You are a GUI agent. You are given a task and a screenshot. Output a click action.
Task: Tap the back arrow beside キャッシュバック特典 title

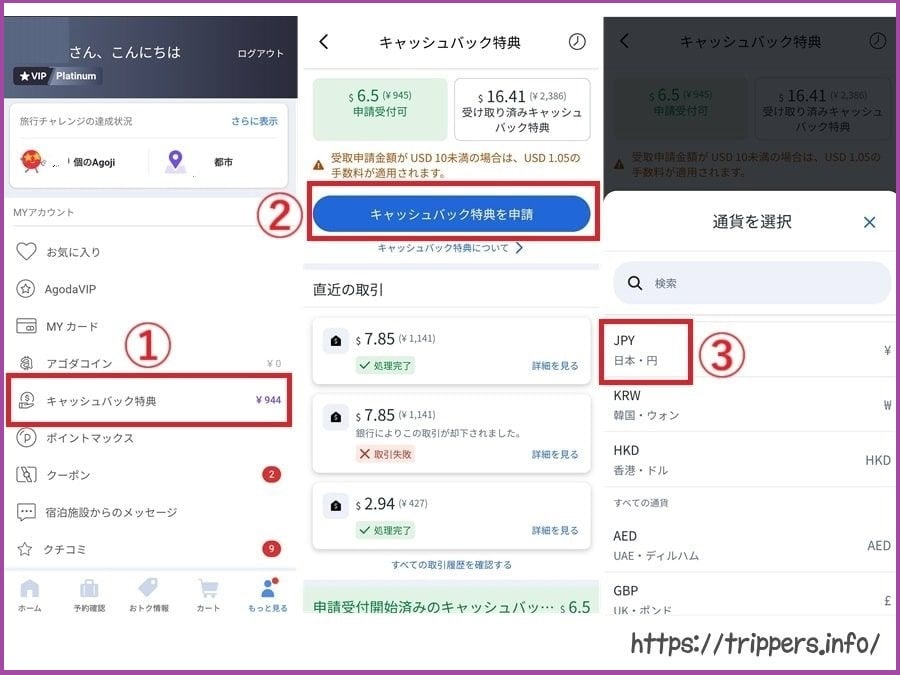point(324,41)
